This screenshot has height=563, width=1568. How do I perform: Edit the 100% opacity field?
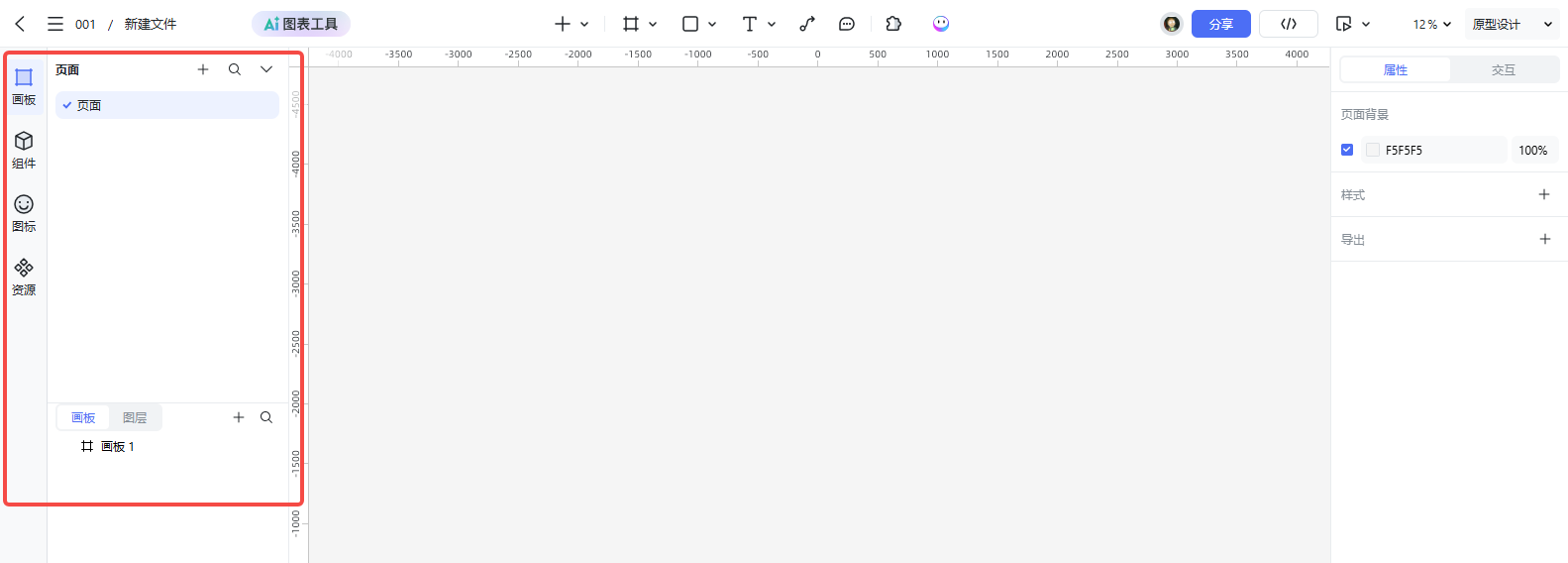(1533, 150)
